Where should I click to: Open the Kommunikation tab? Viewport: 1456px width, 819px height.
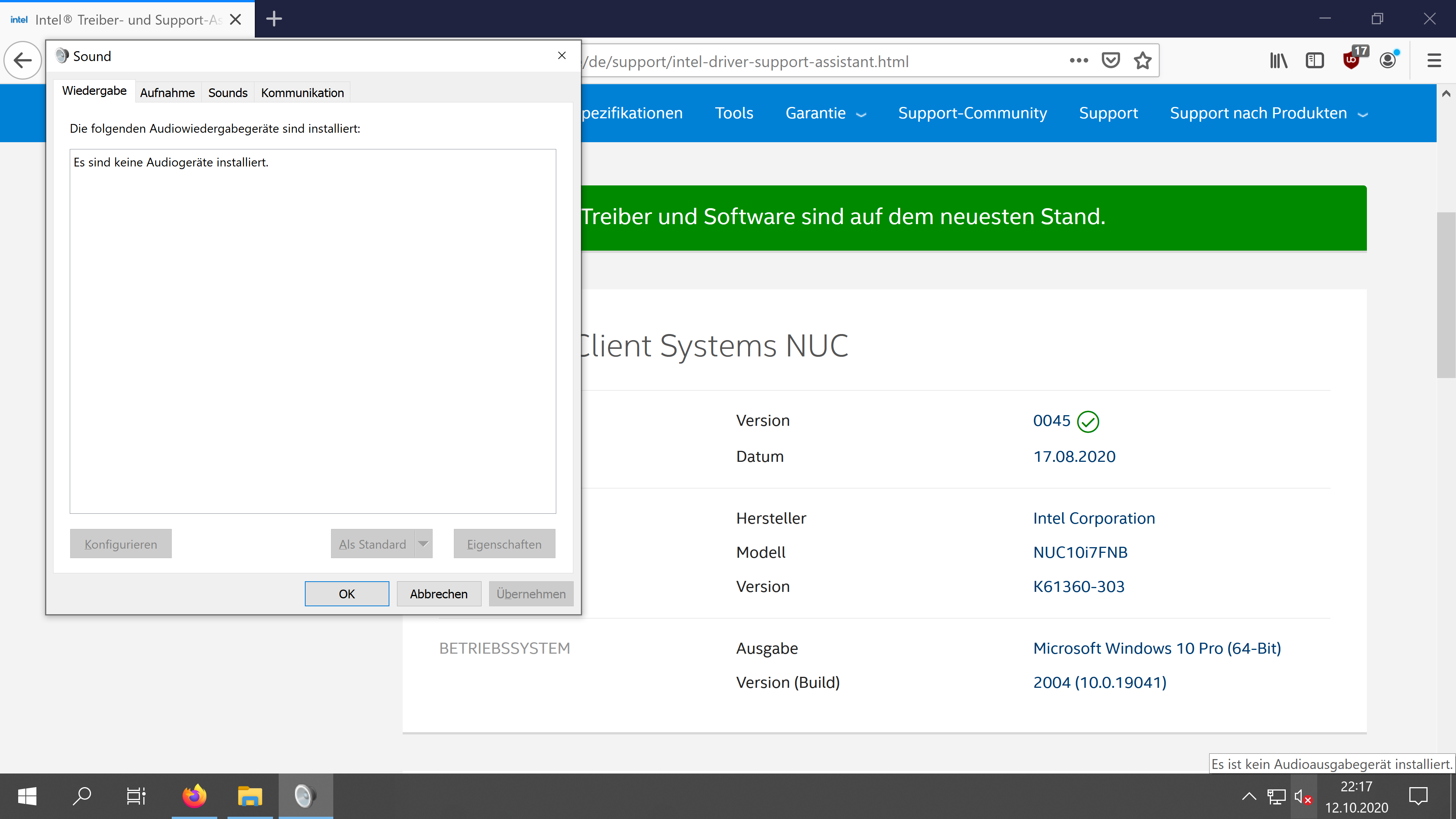[x=302, y=93]
